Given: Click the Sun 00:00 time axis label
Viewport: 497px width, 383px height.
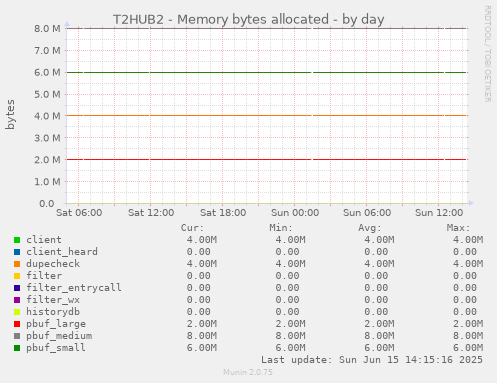Looking at the screenshot, I should coord(295,213).
